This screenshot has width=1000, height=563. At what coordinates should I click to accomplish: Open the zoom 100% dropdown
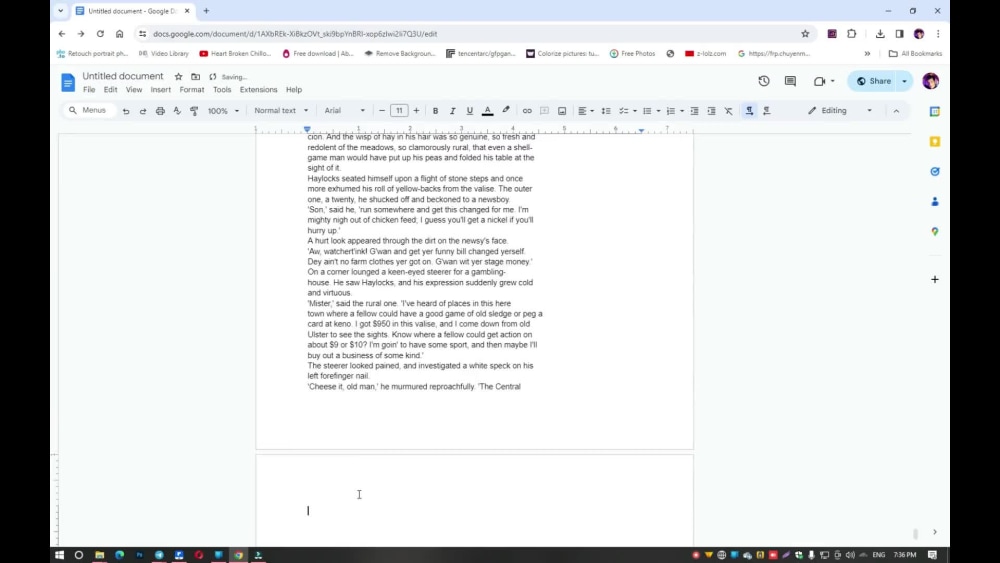(223, 111)
